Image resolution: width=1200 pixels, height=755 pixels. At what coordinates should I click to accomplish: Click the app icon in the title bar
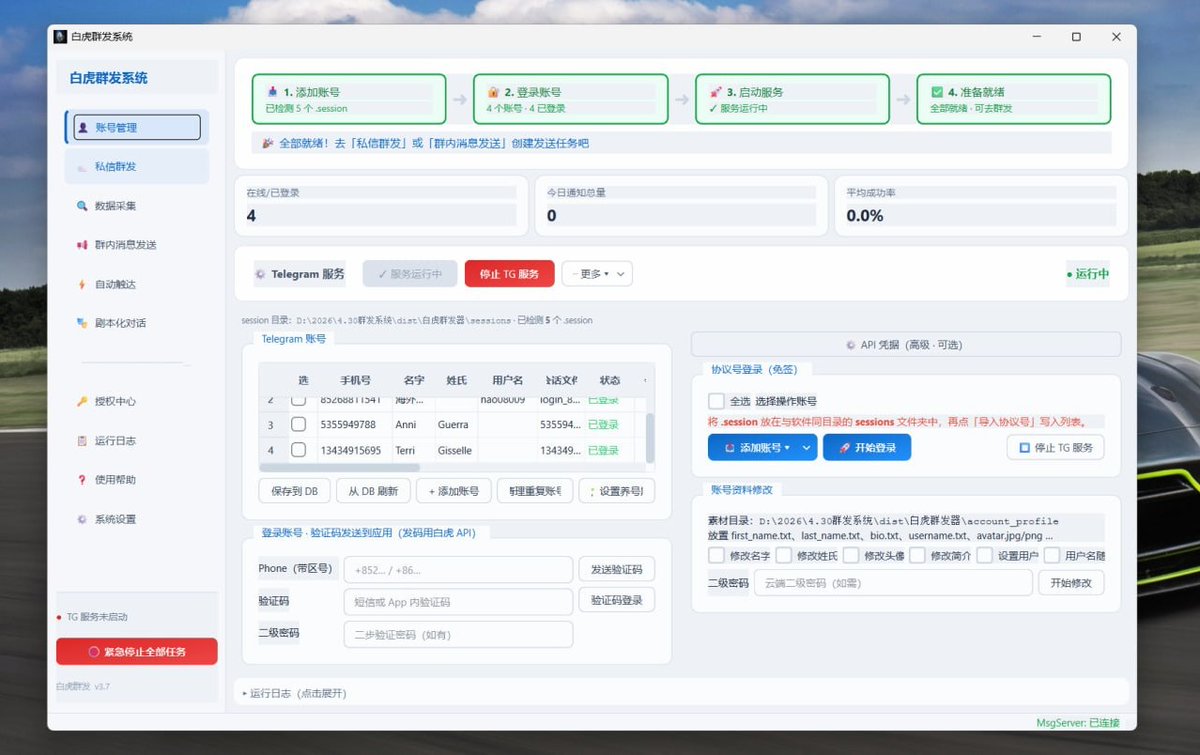pos(60,37)
